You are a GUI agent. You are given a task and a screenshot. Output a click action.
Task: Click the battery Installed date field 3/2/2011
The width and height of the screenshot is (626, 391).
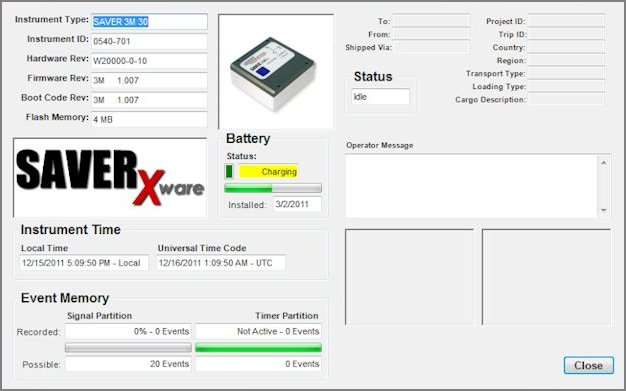pos(297,204)
